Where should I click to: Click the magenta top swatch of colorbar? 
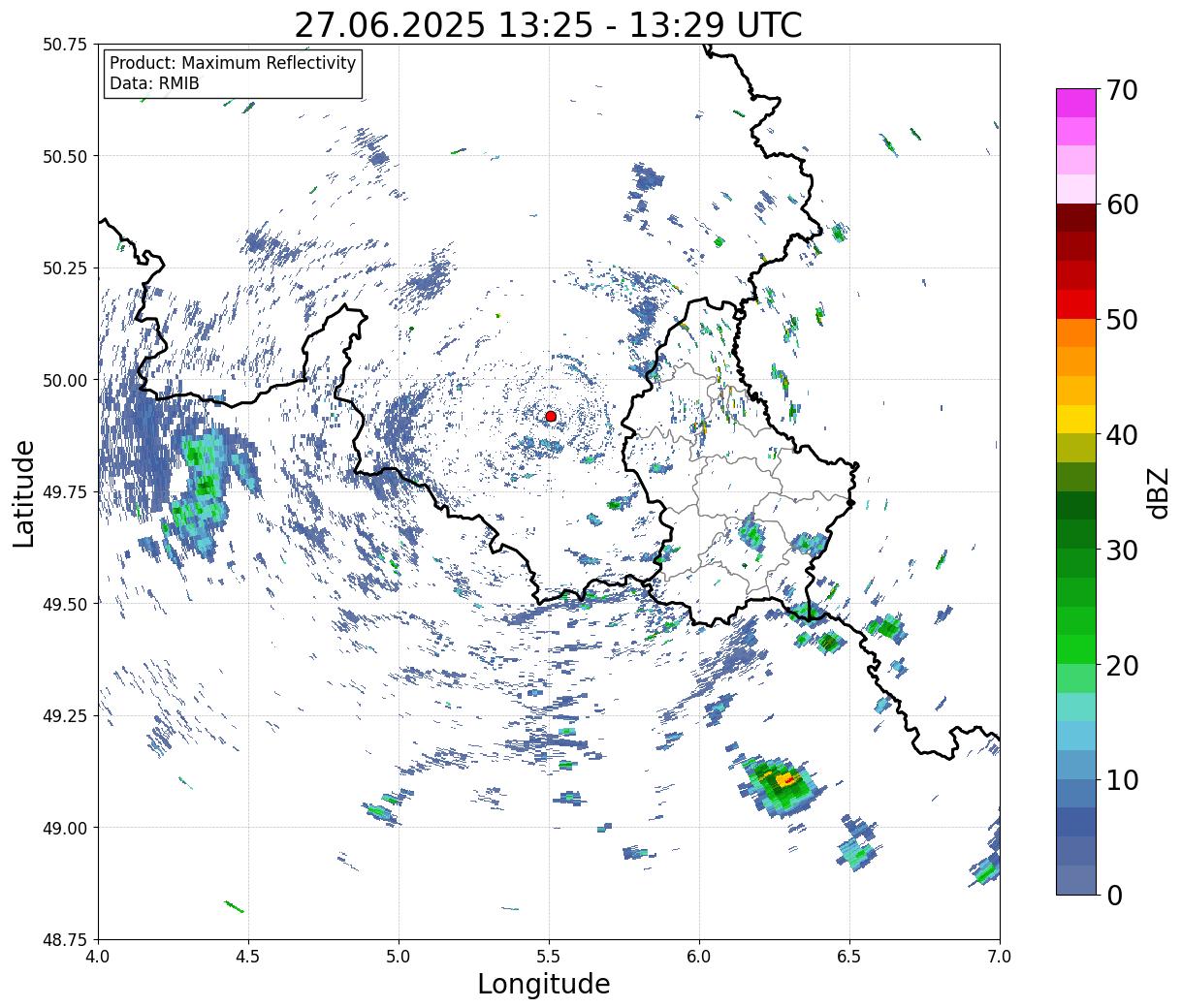click(x=1076, y=103)
